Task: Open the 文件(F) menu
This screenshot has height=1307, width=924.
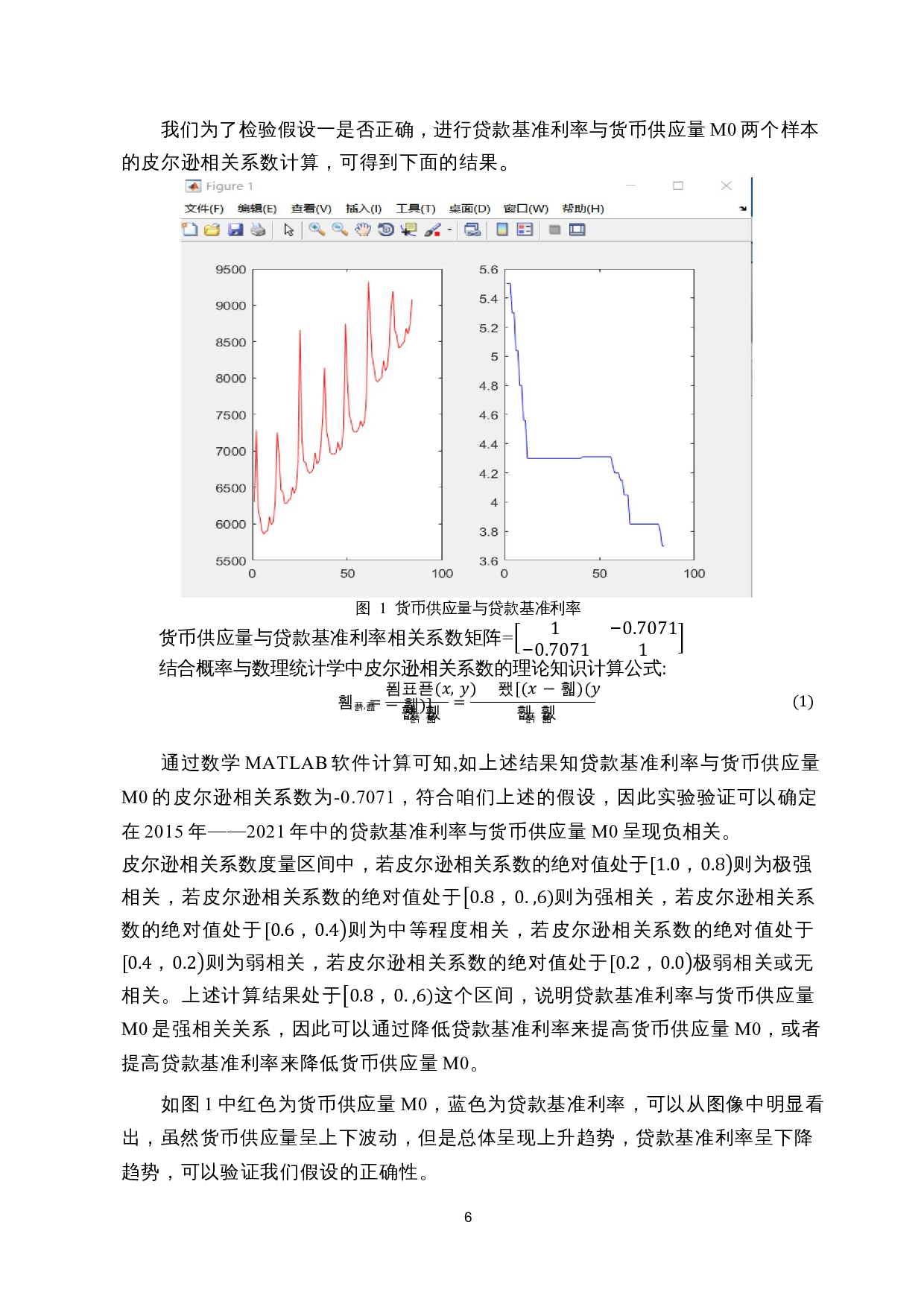Action: tap(203, 209)
